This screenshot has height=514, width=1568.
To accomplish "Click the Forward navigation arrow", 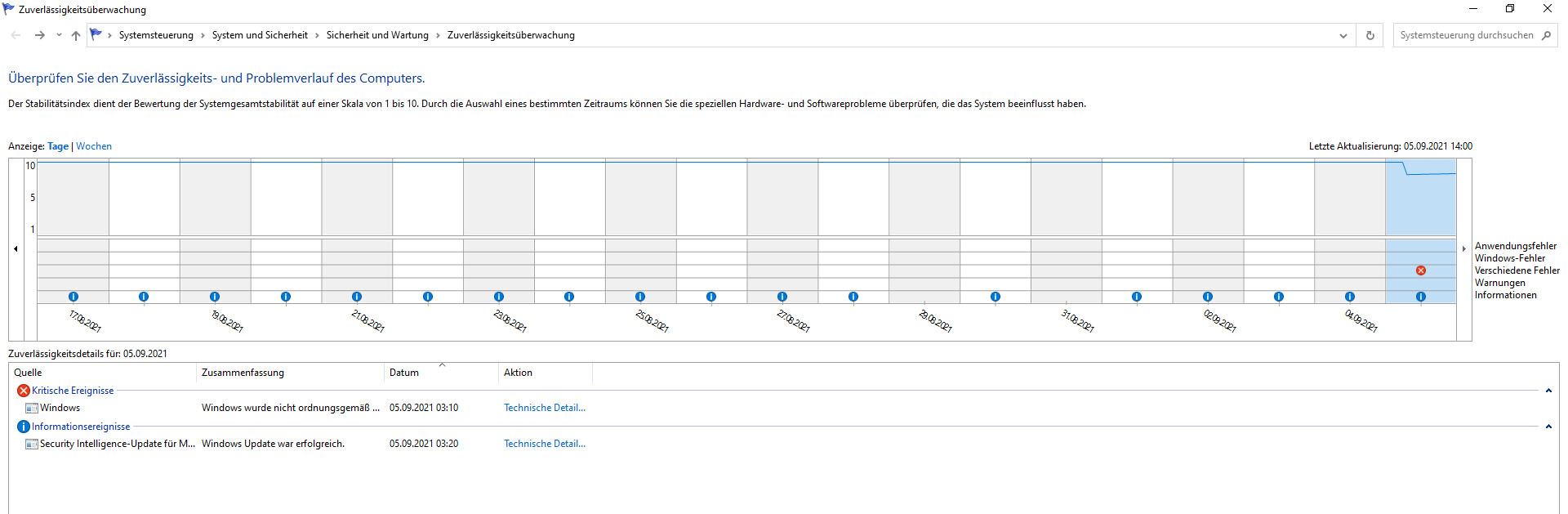I will (39, 35).
